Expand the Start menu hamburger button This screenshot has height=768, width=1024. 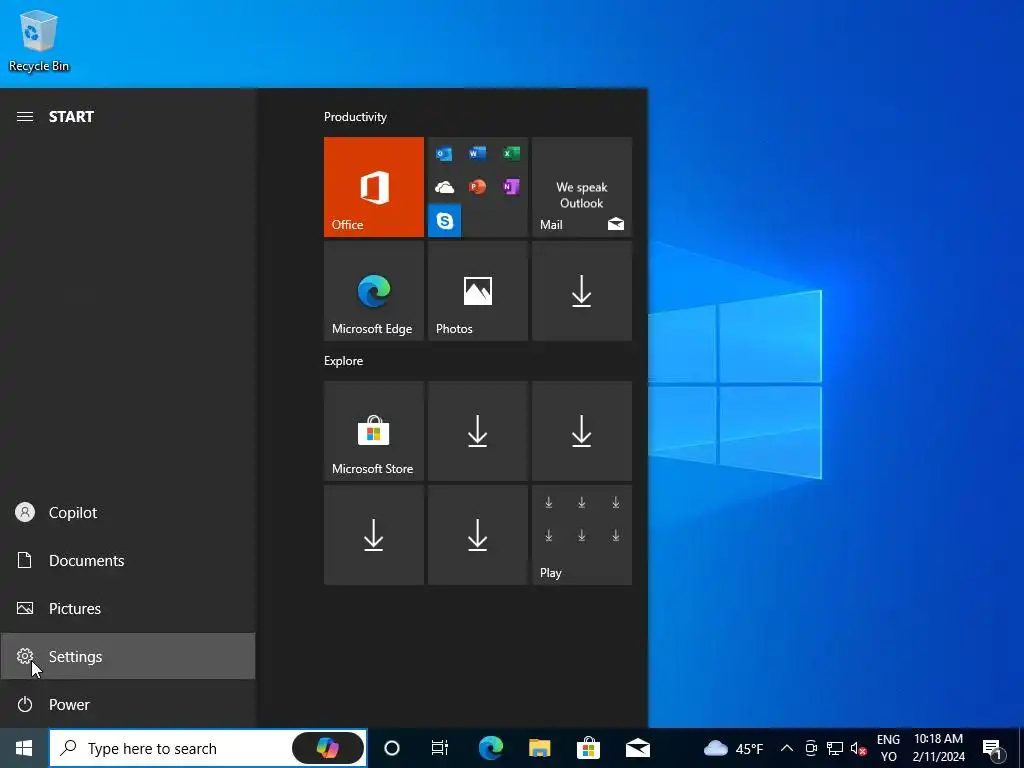tap(25, 117)
